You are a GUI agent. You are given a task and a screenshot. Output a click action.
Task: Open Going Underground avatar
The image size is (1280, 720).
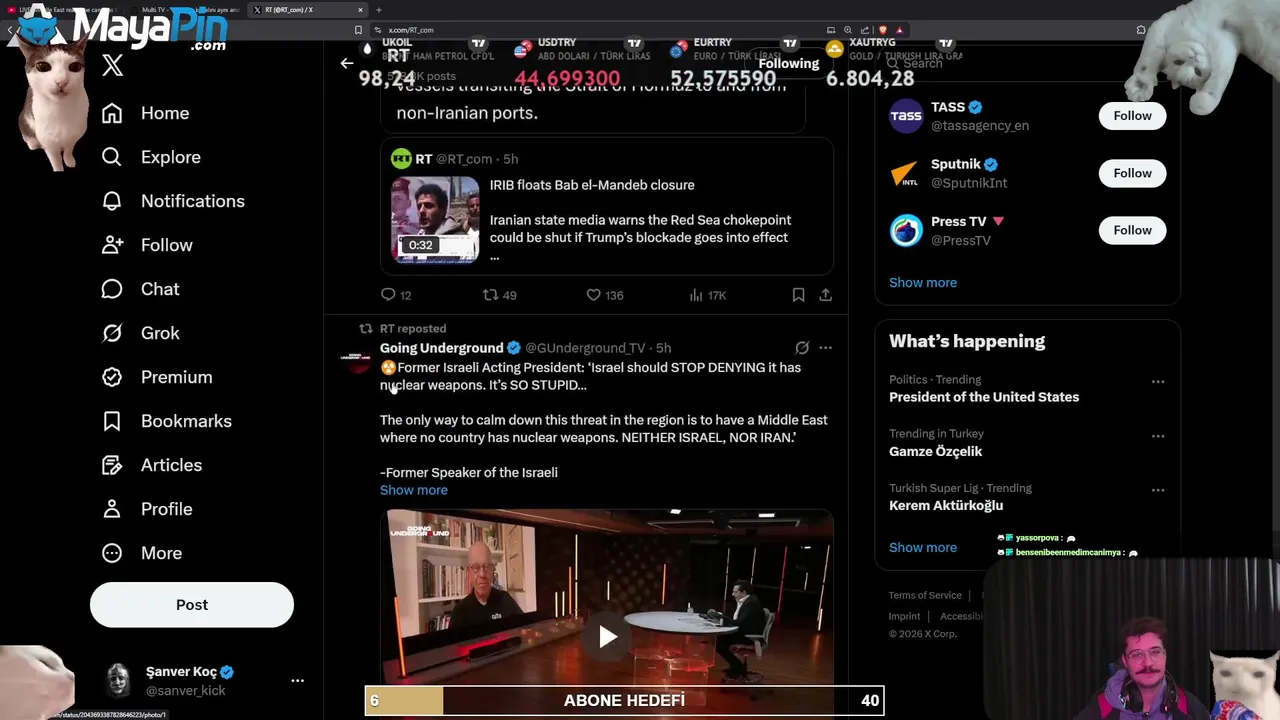(x=356, y=357)
